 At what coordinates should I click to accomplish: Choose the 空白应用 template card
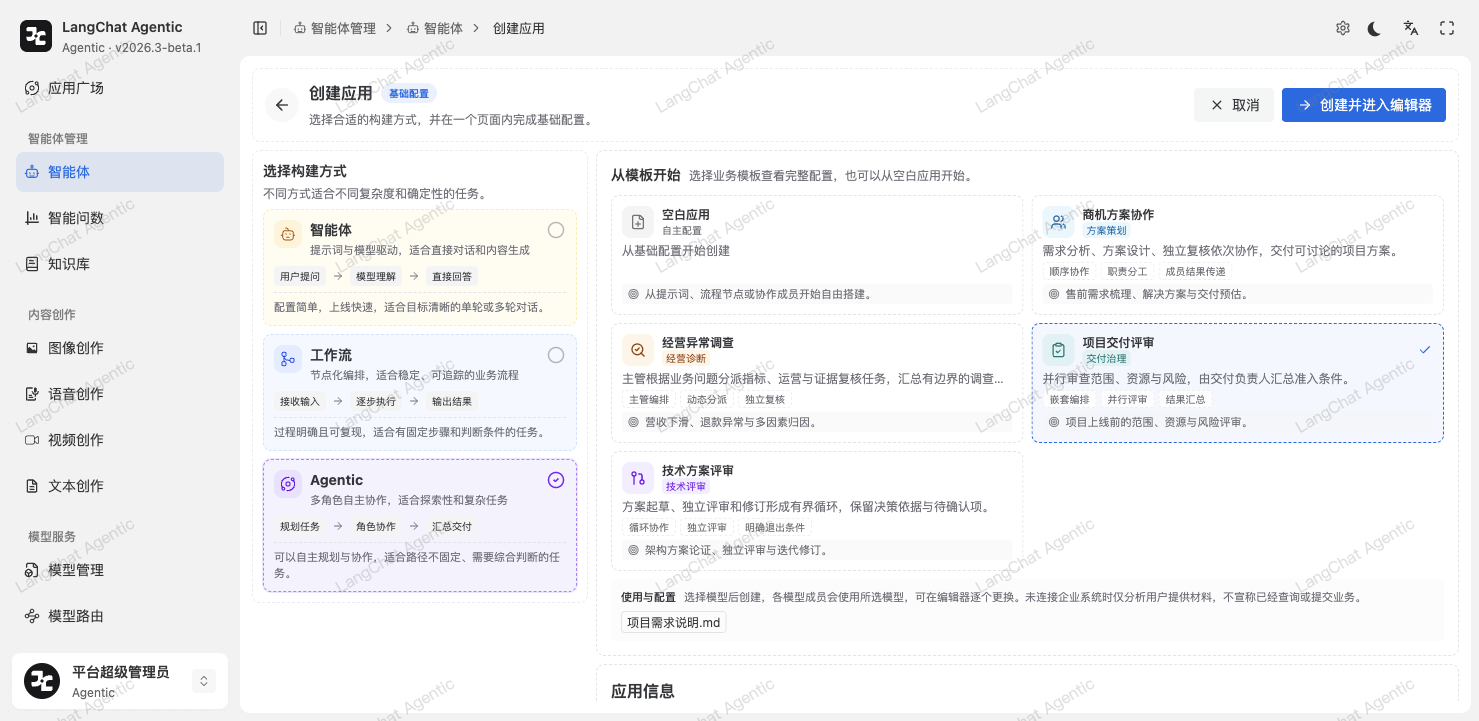[817, 255]
